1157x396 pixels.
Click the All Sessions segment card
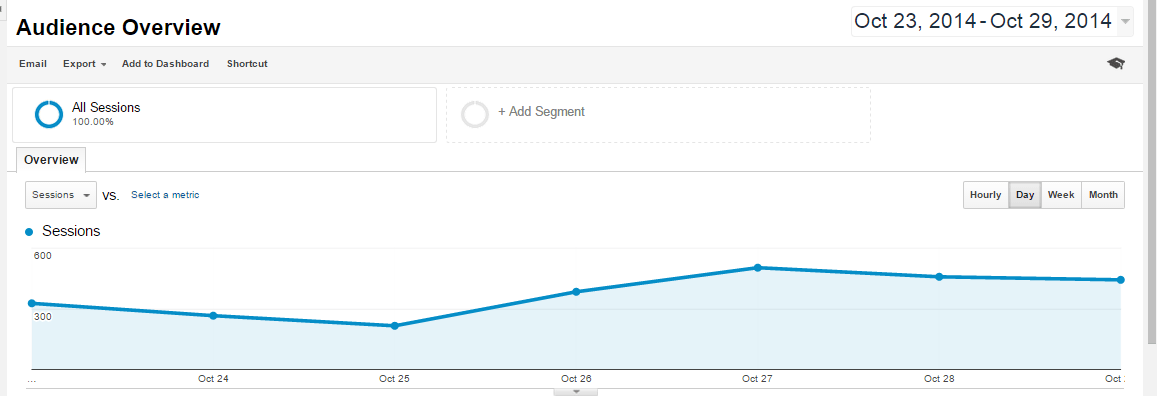tap(224, 115)
